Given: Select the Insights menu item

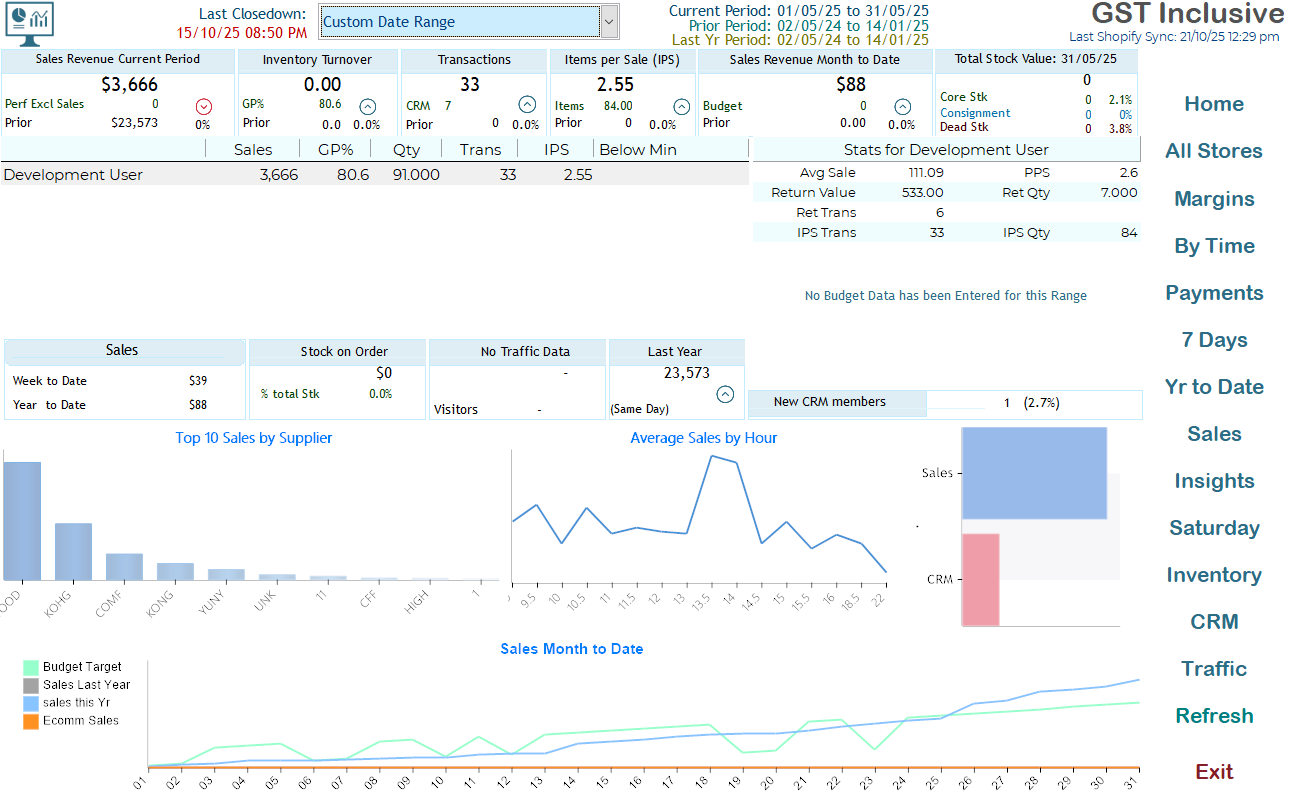Looking at the screenshot, I should coord(1213,481).
